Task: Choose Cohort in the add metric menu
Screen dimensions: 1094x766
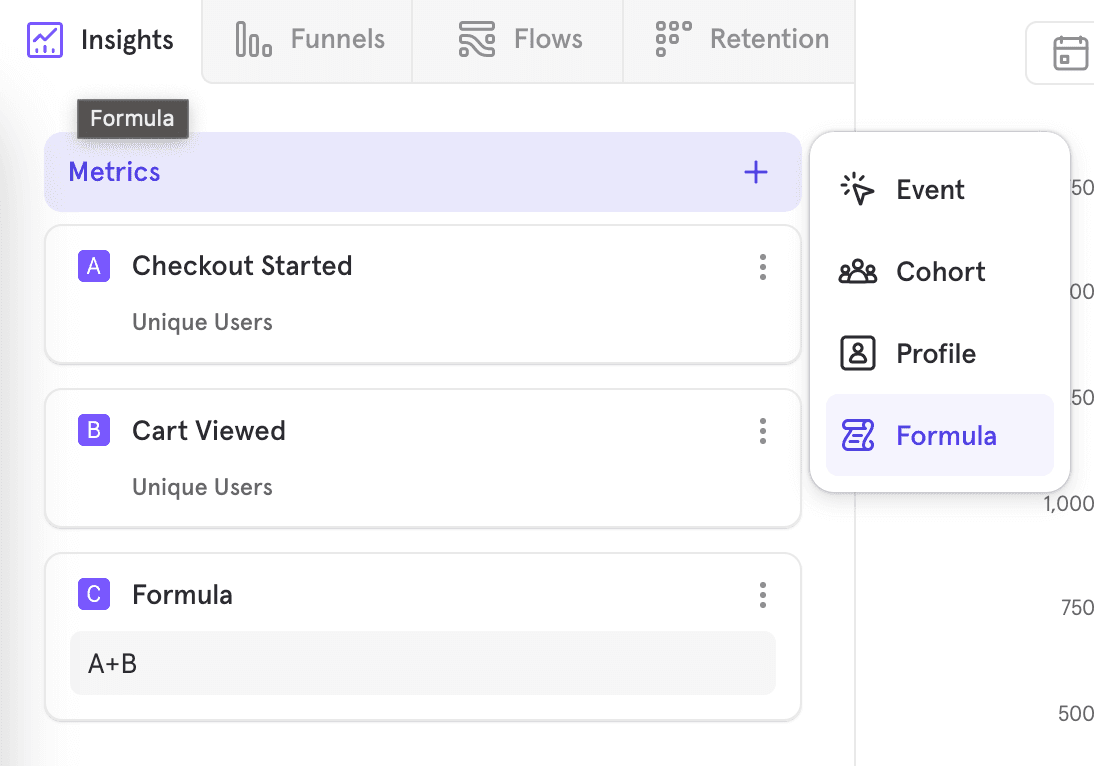Action: [x=939, y=272]
